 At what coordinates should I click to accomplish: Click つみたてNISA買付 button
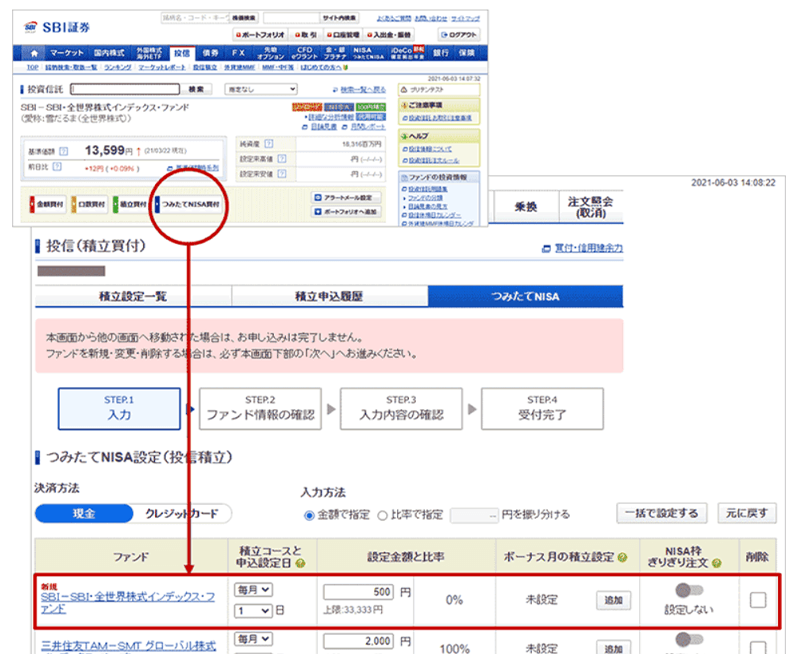[x=188, y=204]
